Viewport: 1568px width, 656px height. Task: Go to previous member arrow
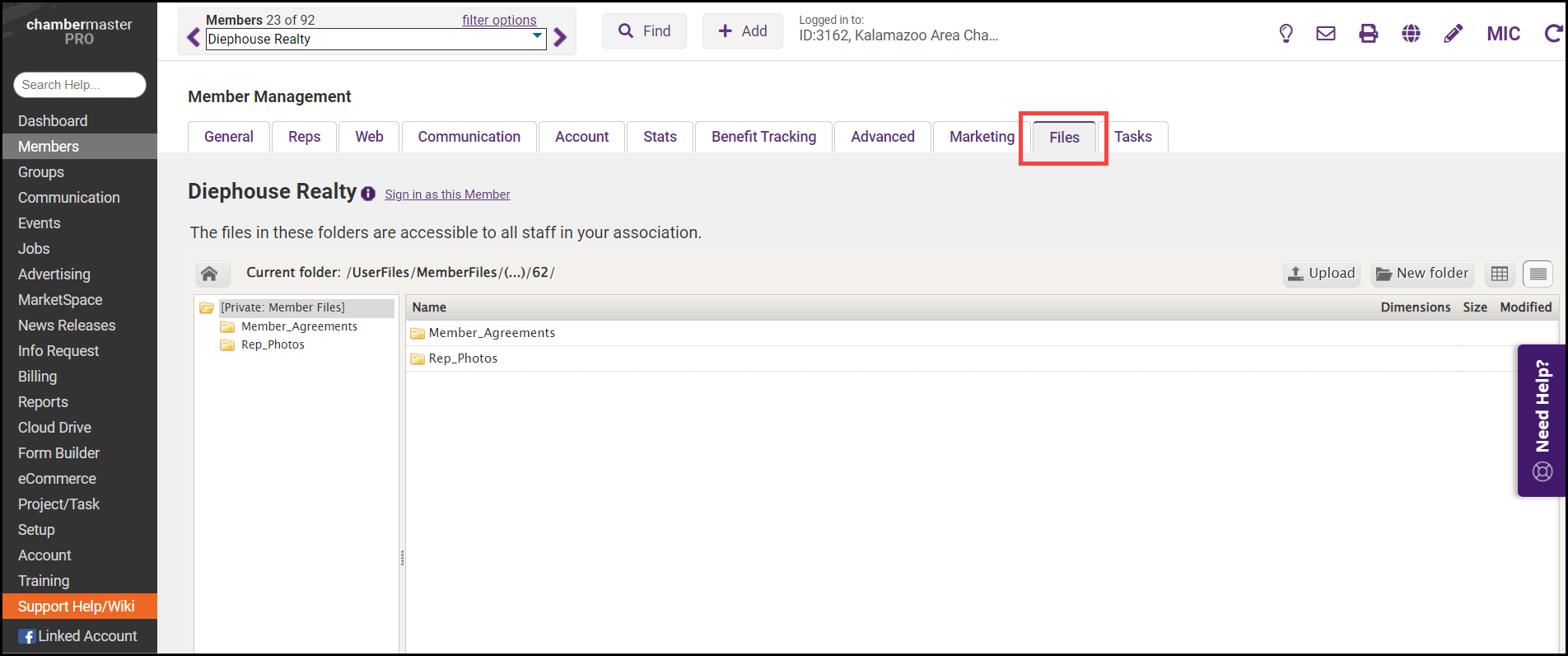pos(194,38)
